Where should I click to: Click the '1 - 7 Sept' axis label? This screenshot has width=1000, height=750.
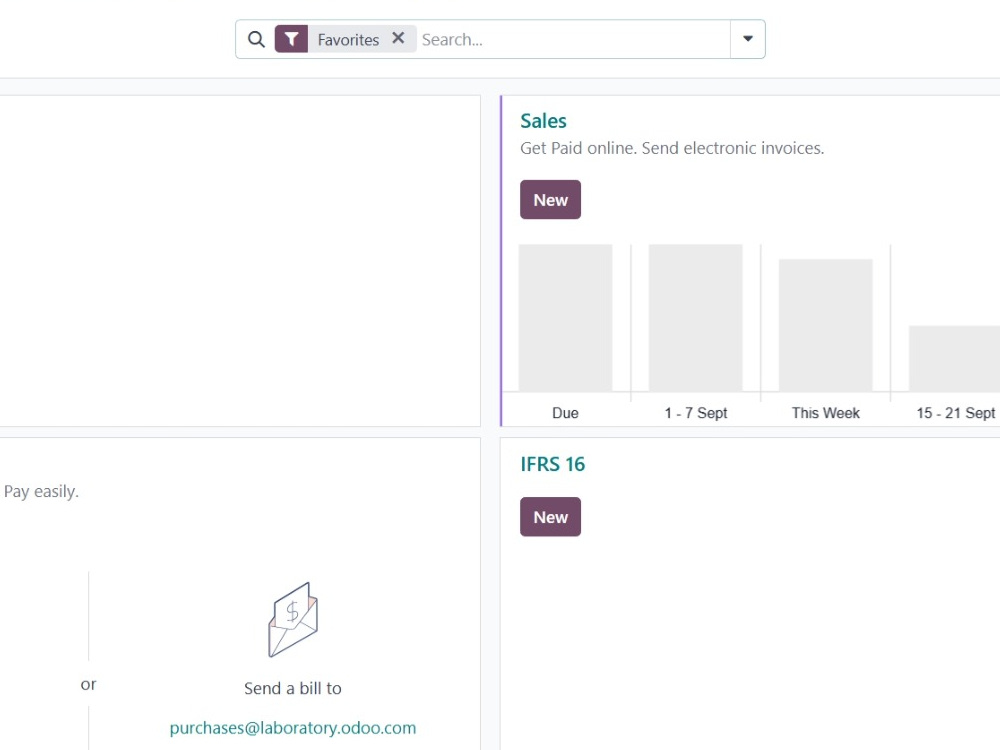tap(696, 413)
